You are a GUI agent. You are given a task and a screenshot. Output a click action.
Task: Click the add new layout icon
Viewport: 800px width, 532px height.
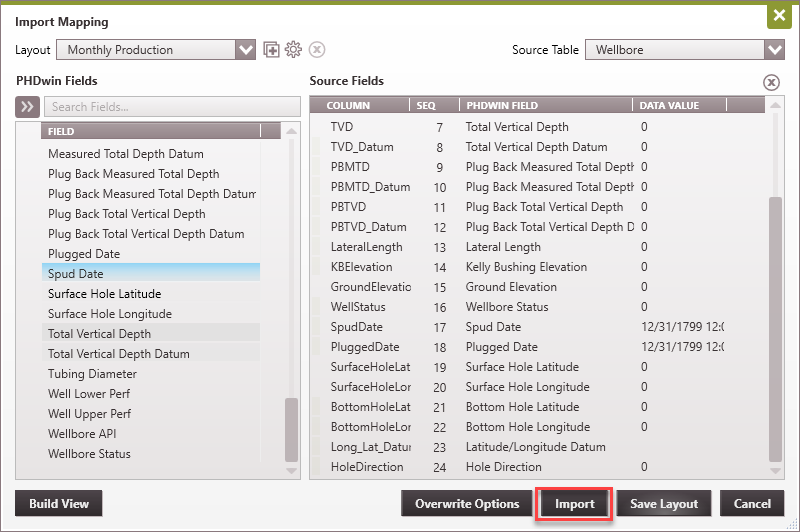pyautogui.click(x=271, y=50)
